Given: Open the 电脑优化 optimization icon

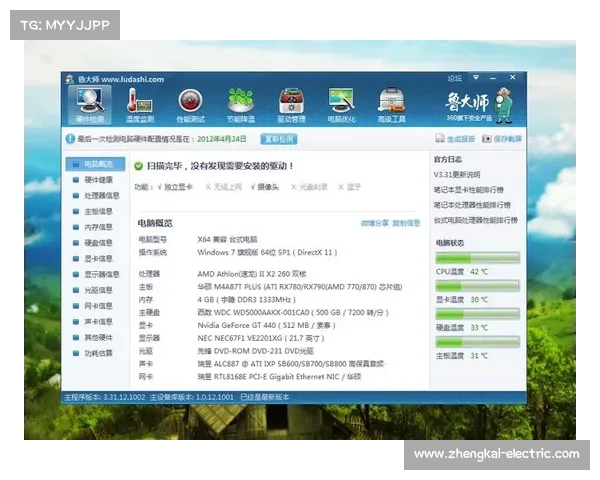Looking at the screenshot, I should tap(342, 105).
